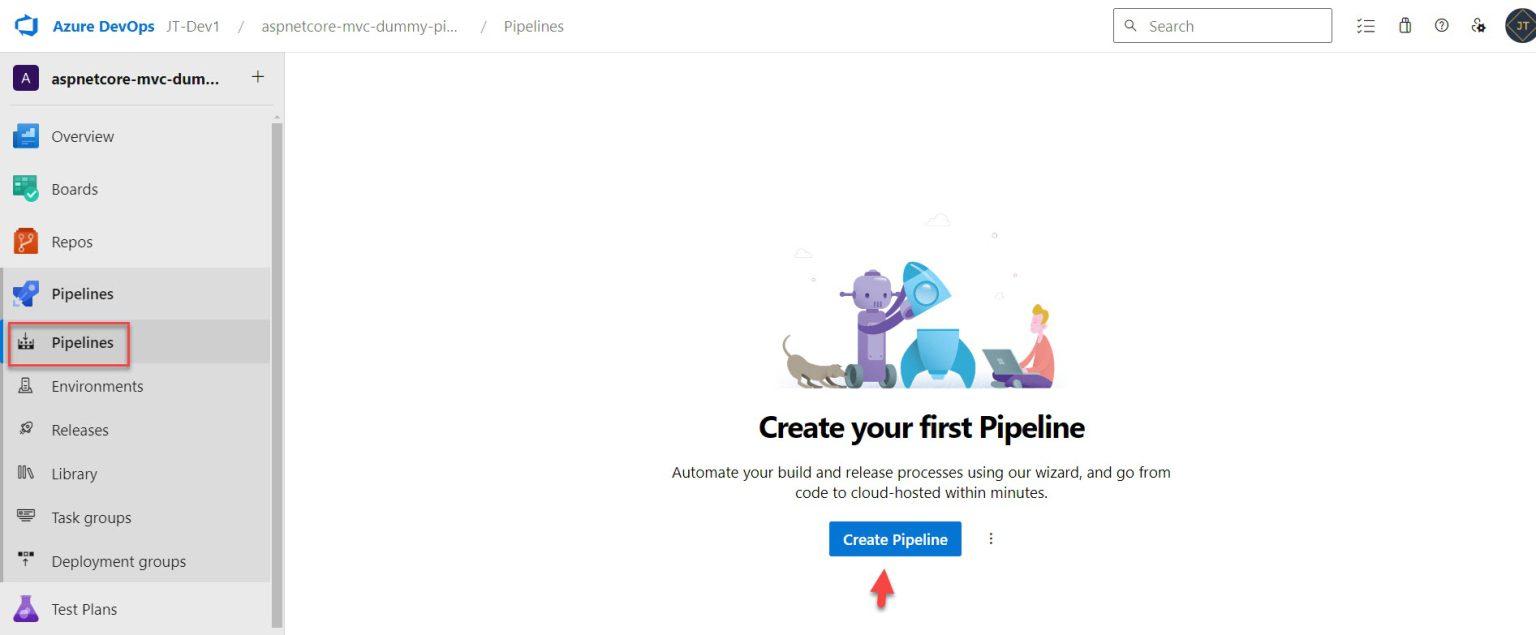Click the plus to create a new project
1536x635 pixels.
pos(257,75)
